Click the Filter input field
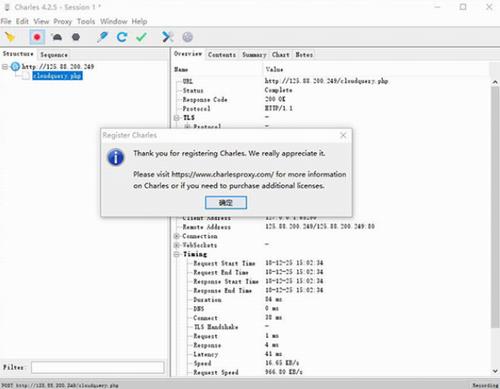Image resolution: width=500 pixels, height=389 pixels. [x=98, y=367]
